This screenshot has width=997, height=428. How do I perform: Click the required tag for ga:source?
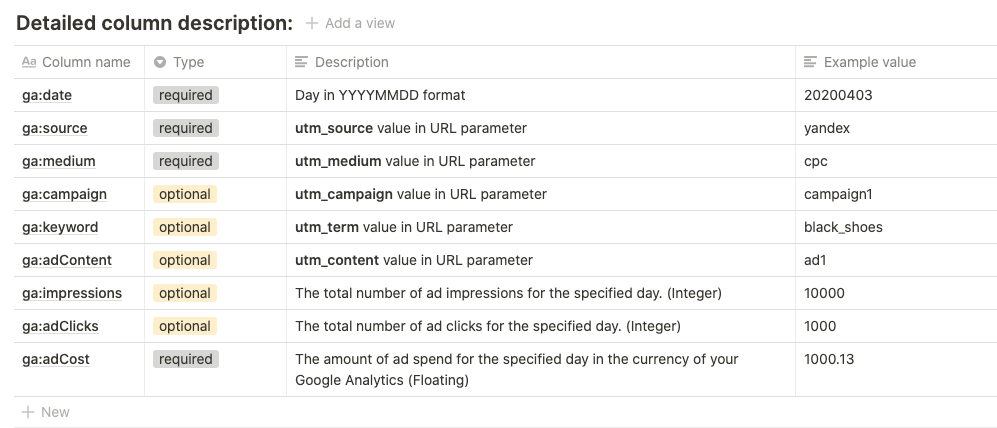point(186,128)
